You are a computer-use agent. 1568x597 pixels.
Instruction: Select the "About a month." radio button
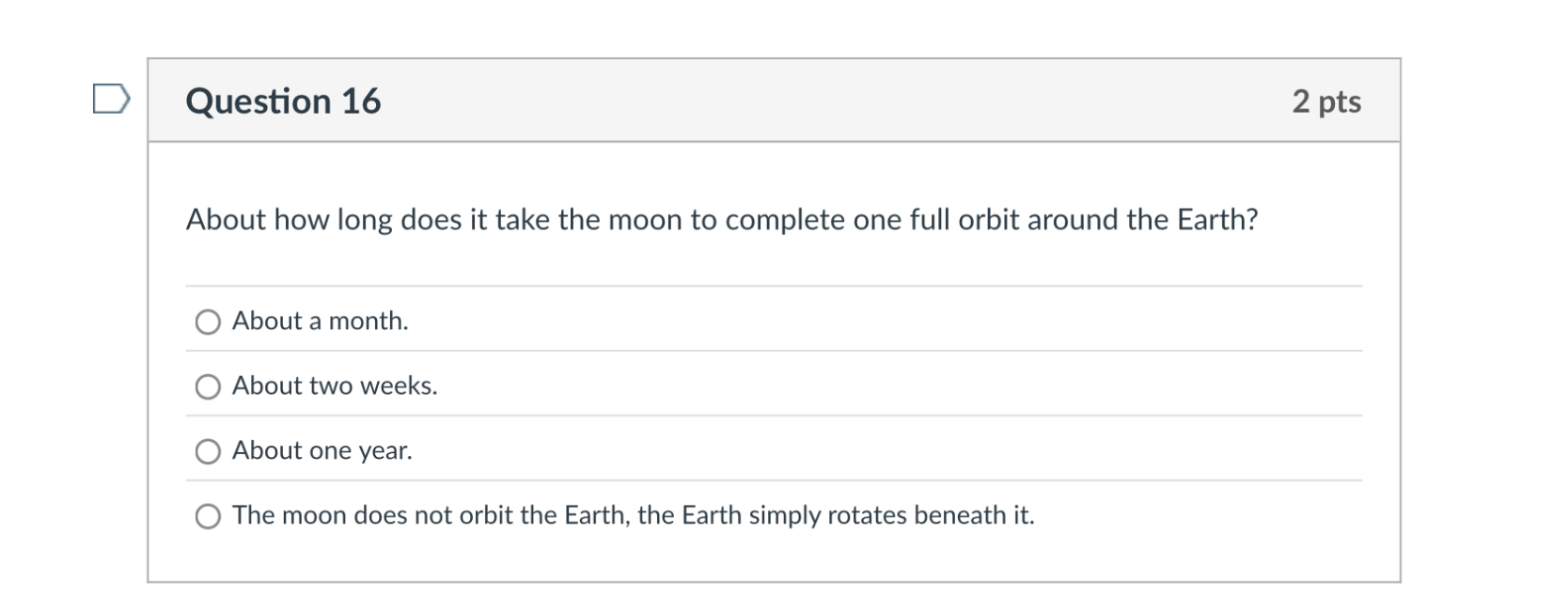208,322
